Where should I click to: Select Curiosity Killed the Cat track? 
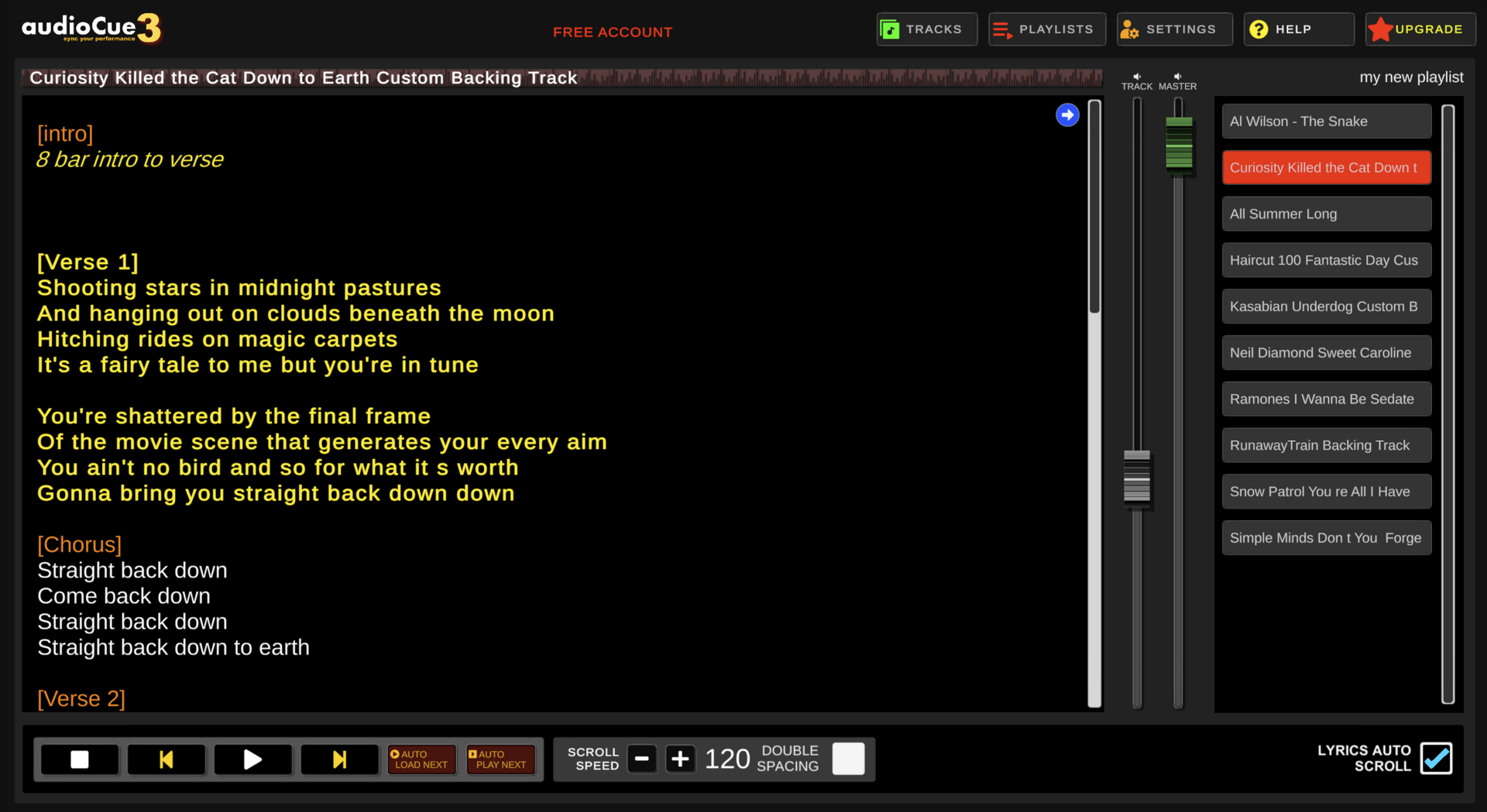coord(1327,168)
